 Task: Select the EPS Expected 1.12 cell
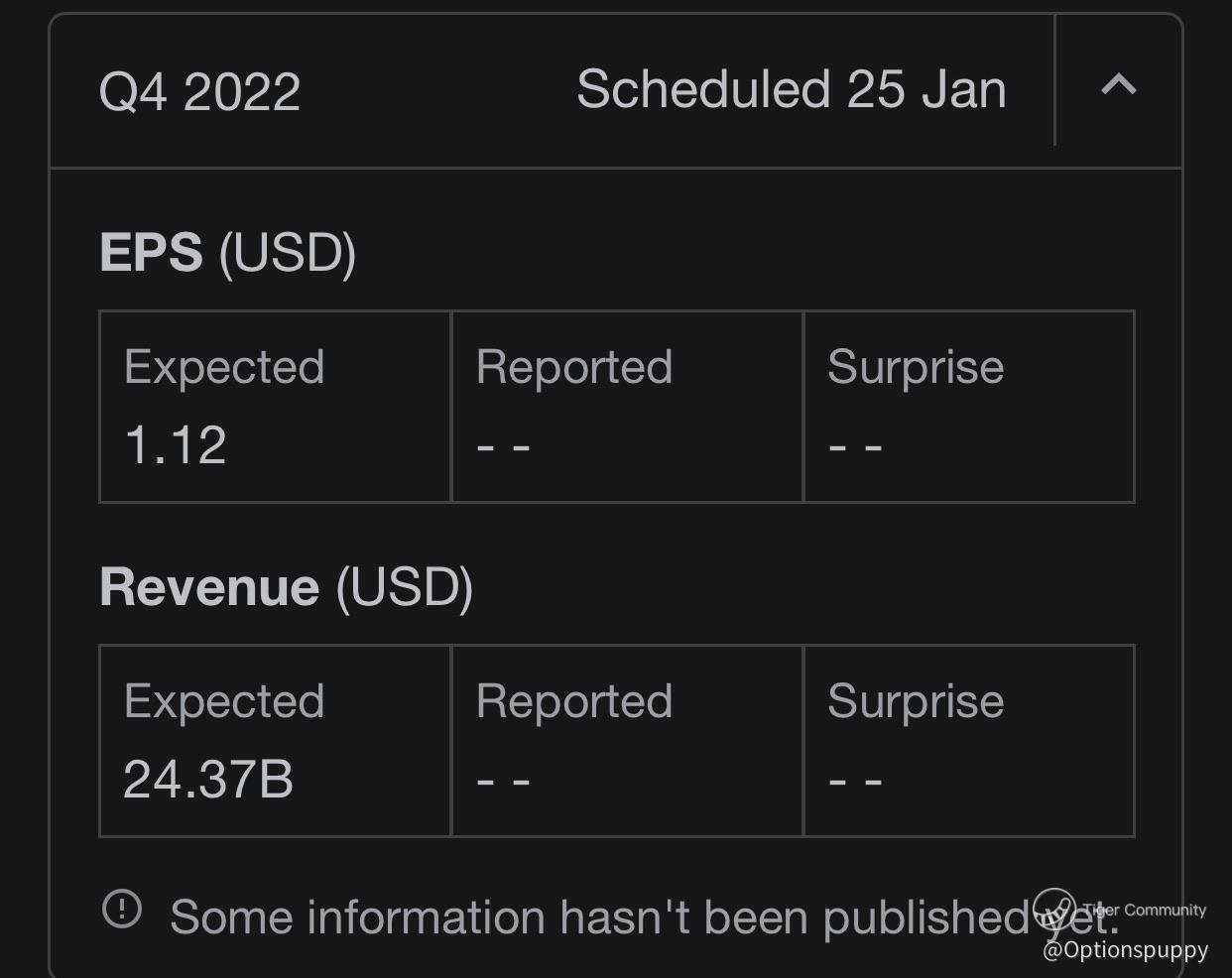point(275,407)
